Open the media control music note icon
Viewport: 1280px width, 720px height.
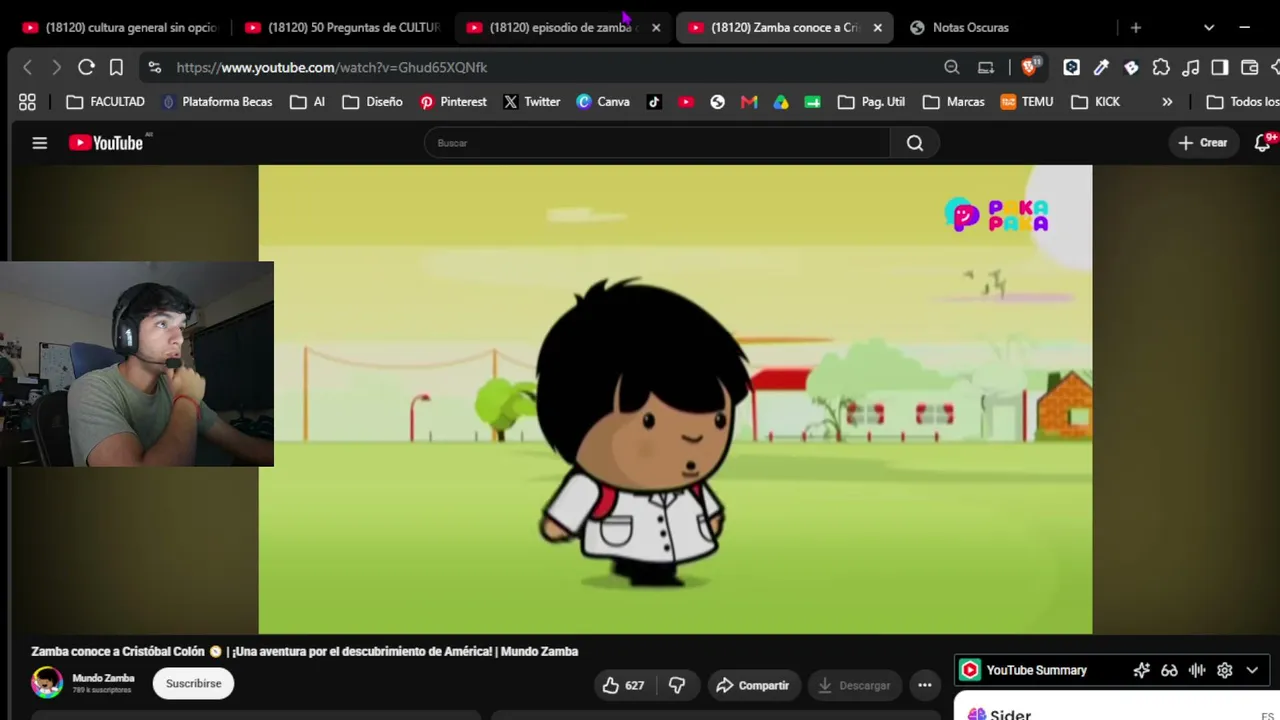point(1190,67)
